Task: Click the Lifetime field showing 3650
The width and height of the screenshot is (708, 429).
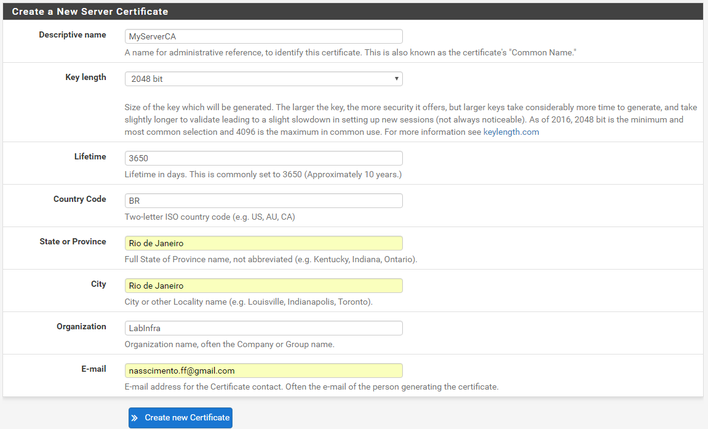Action: click(264, 159)
